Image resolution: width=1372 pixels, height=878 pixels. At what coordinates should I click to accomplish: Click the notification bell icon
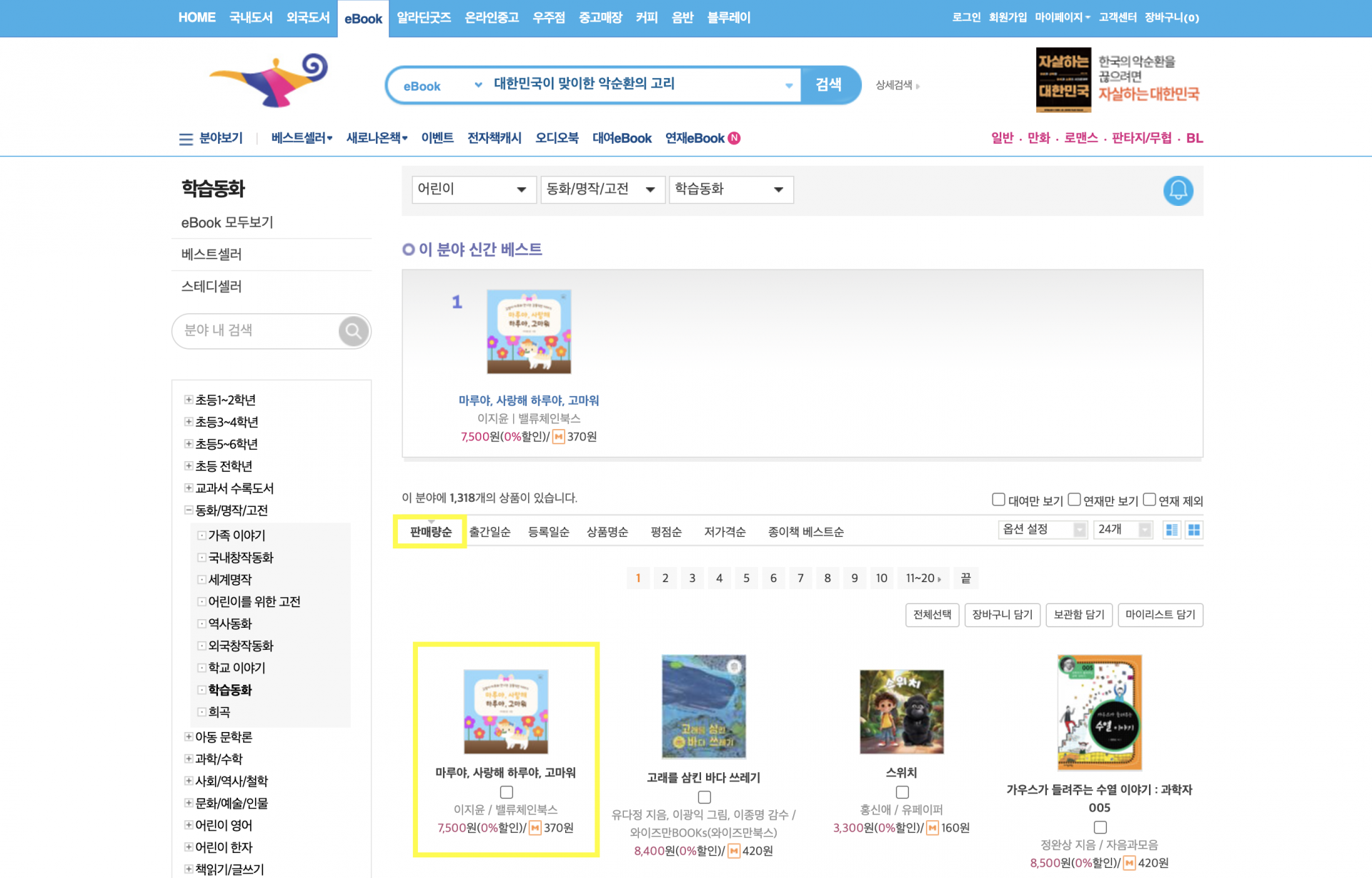[1178, 191]
